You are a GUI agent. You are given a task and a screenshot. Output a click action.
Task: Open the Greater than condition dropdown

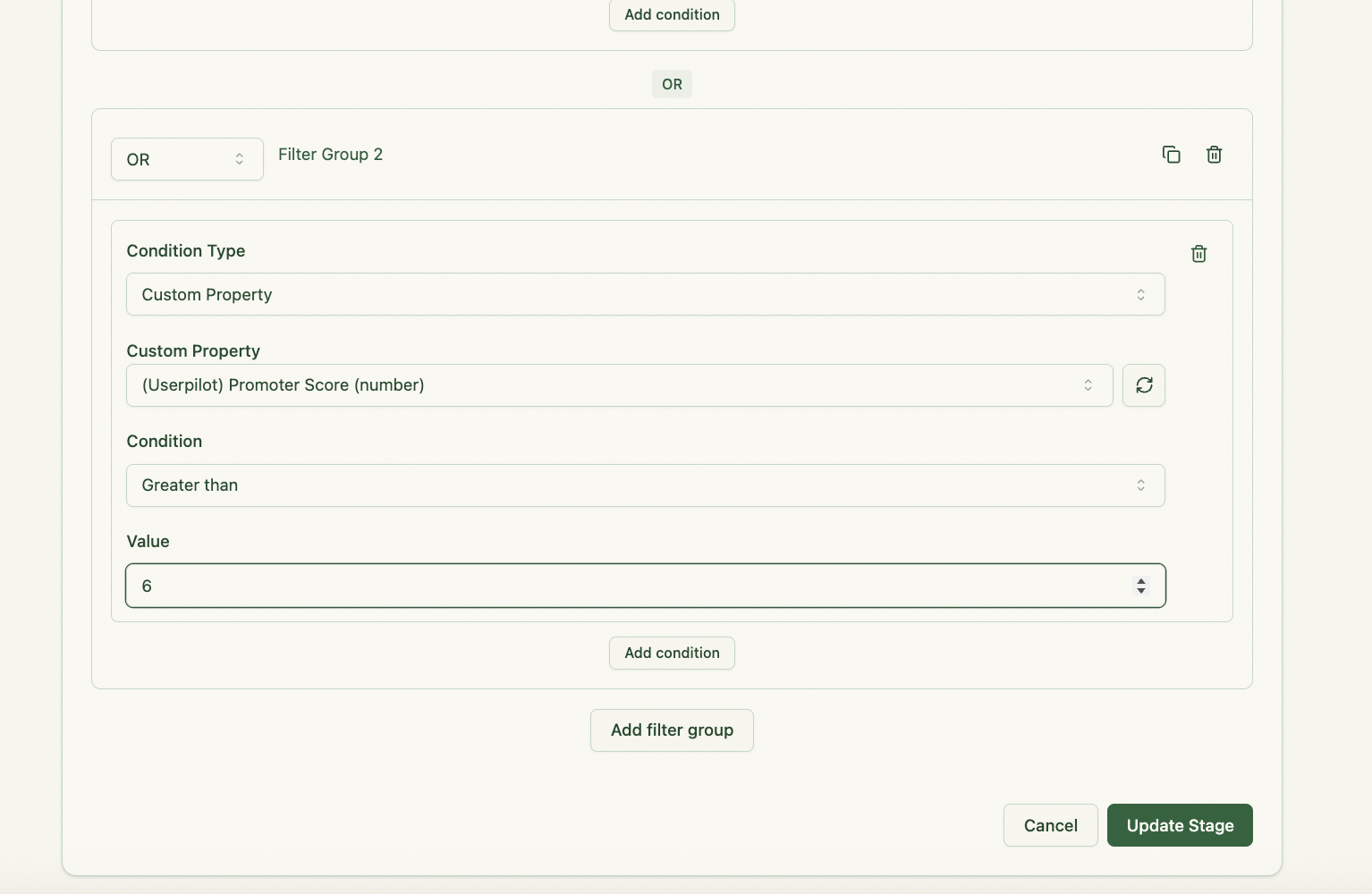click(646, 485)
